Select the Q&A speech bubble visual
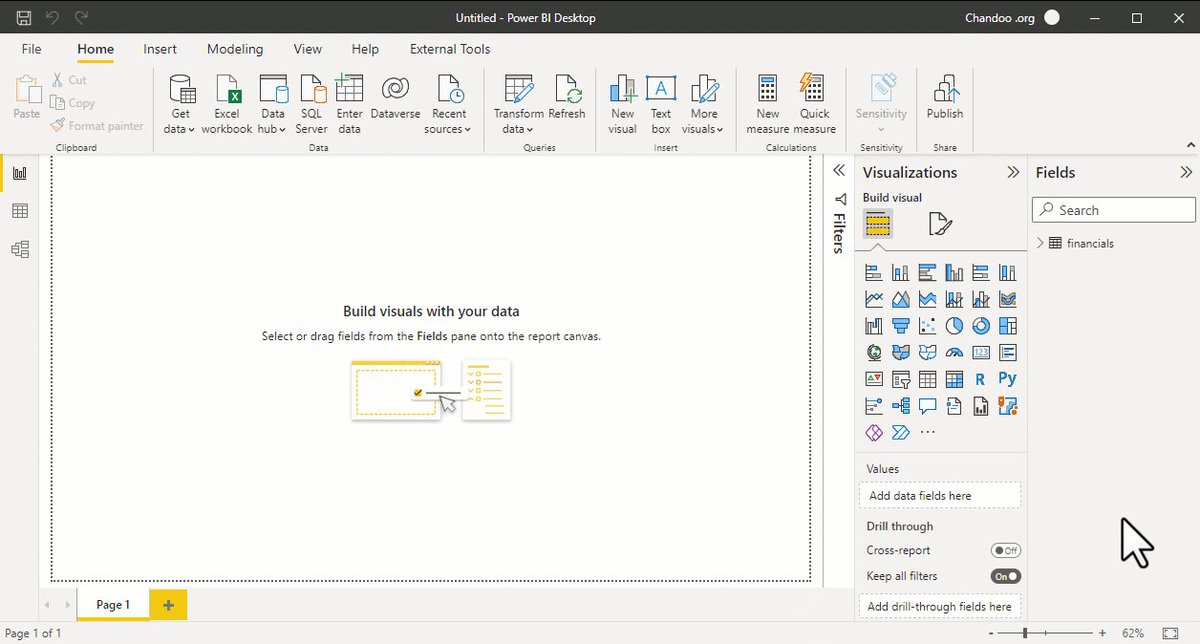This screenshot has width=1200, height=644. [x=927, y=406]
